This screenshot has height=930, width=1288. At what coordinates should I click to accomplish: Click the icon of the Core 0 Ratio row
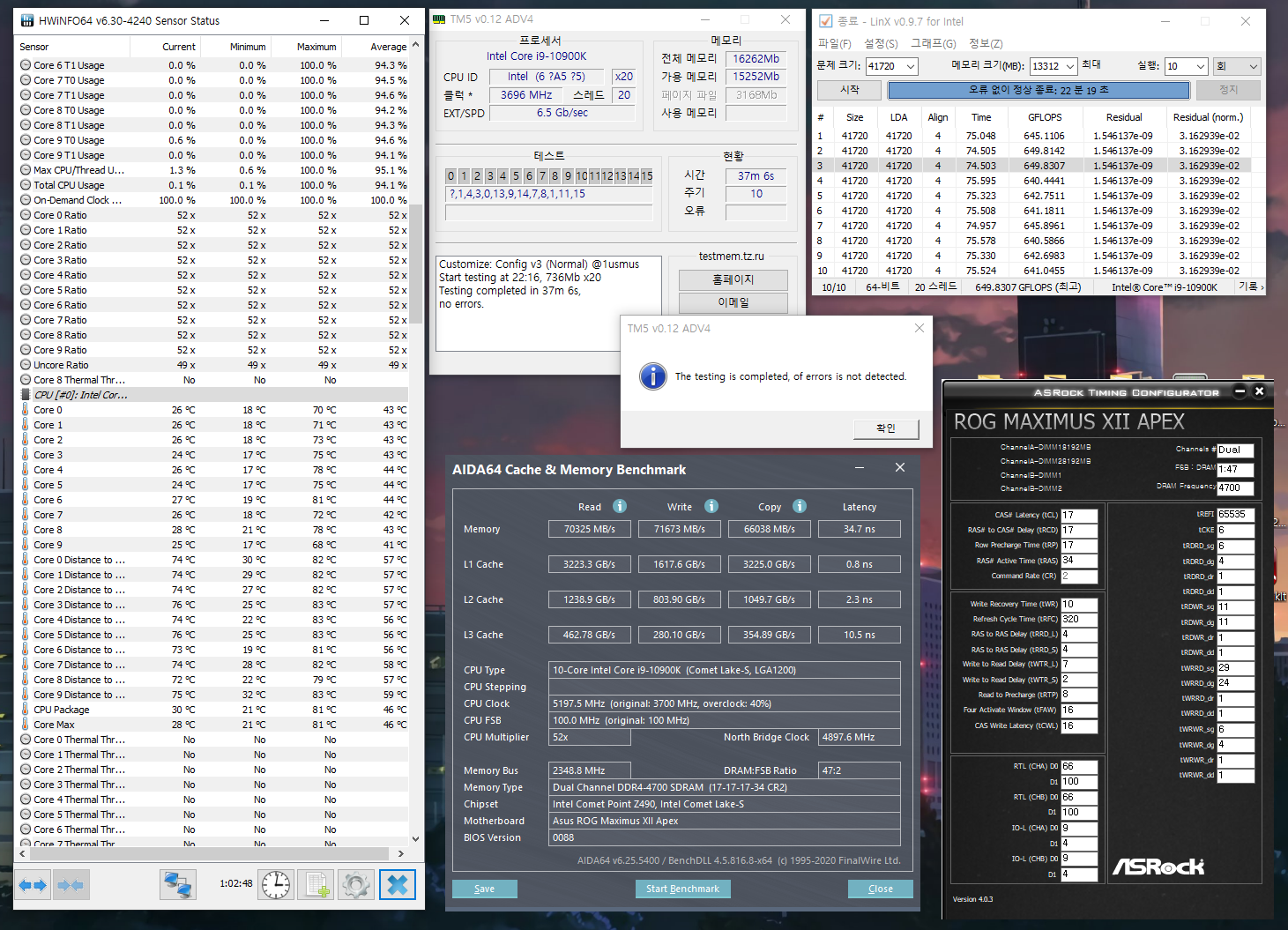[26, 215]
